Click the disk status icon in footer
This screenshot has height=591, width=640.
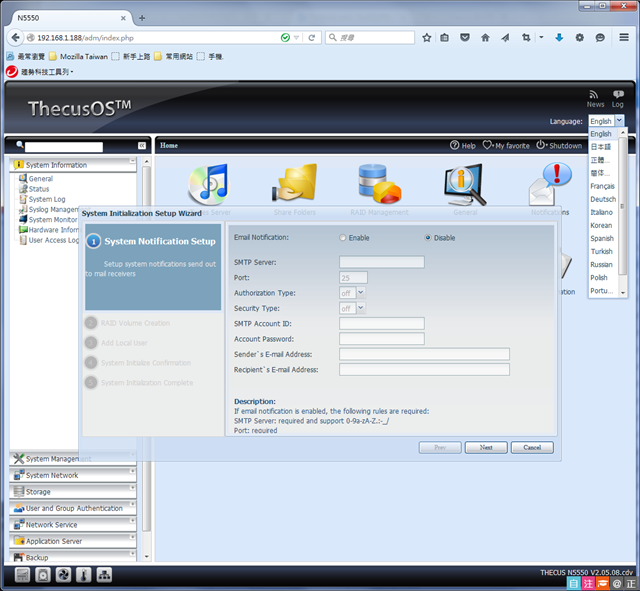pyautogui.click(x=43, y=575)
